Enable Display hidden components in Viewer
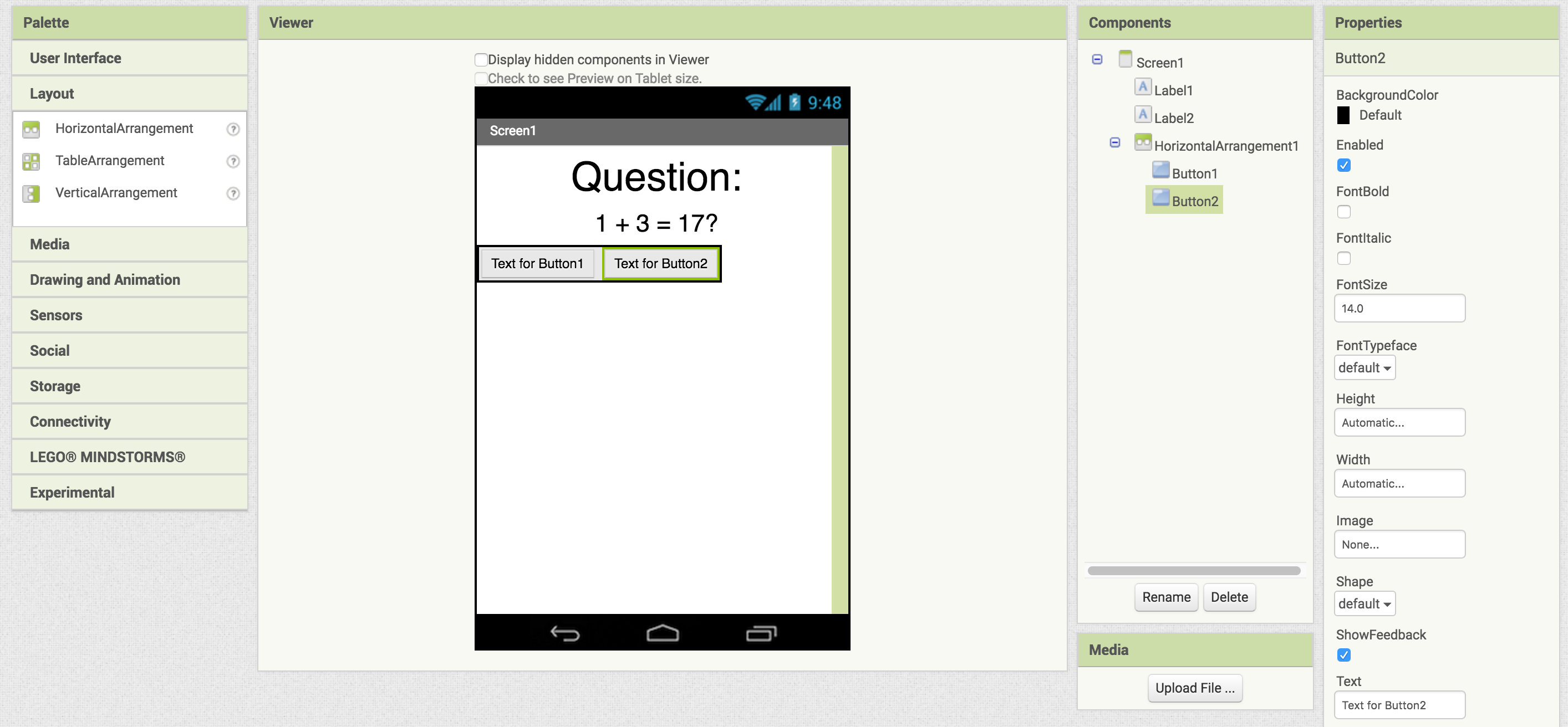 481,60
